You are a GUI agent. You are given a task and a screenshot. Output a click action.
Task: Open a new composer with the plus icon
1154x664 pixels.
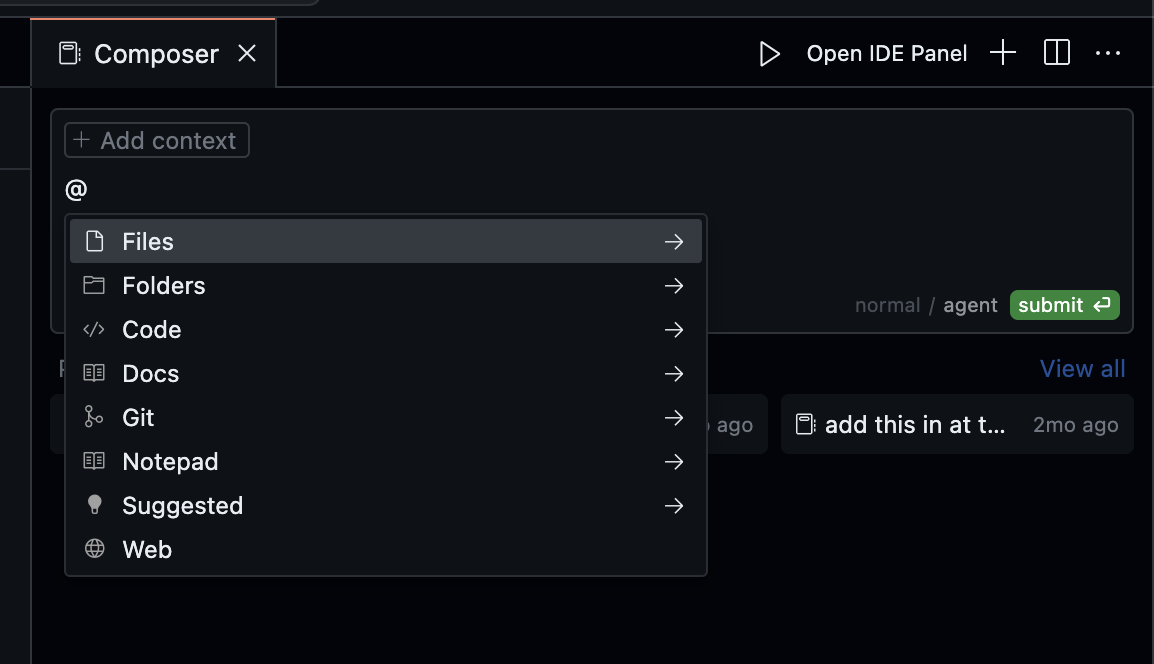click(x=1001, y=53)
